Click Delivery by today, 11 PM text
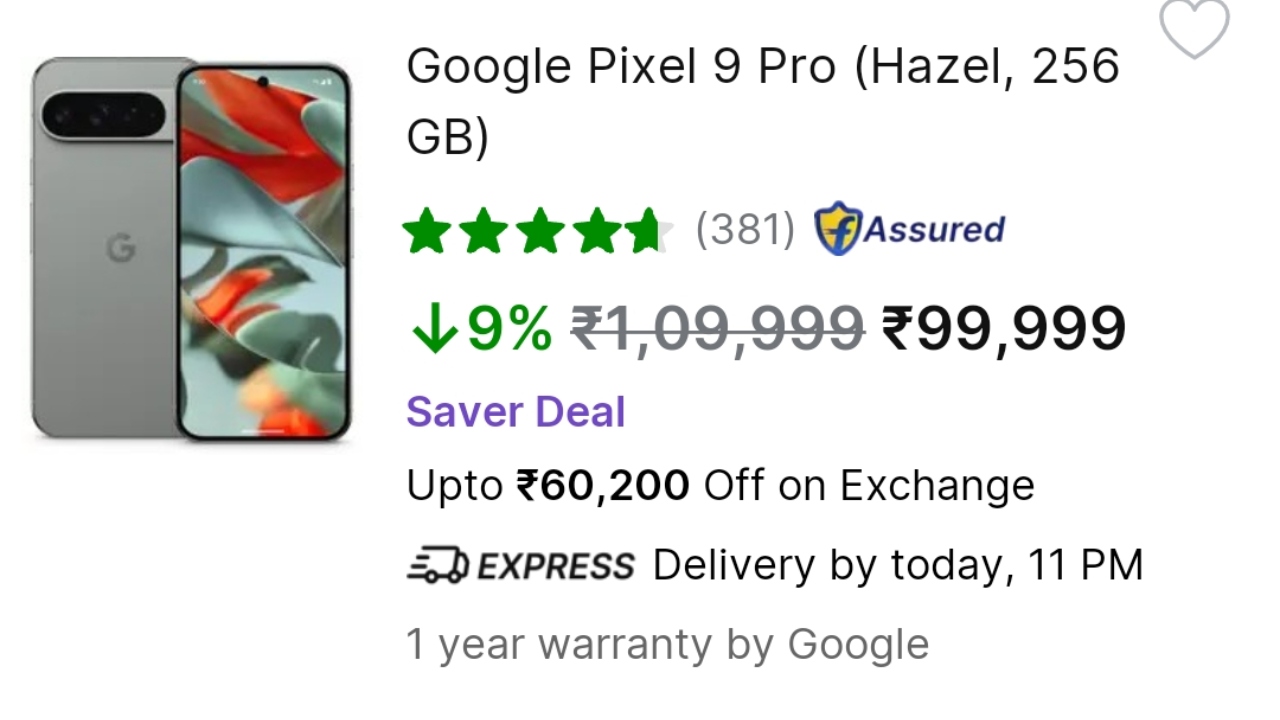This screenshot has width=1280, height=720. (x=898, y=566)
